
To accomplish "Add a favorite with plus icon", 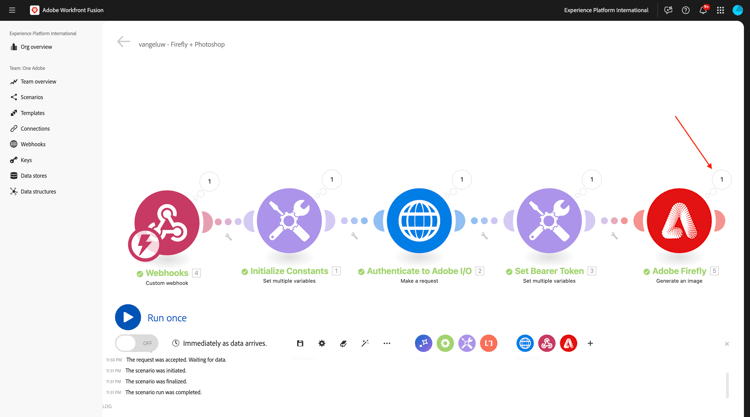I will (x=590, y=343).
